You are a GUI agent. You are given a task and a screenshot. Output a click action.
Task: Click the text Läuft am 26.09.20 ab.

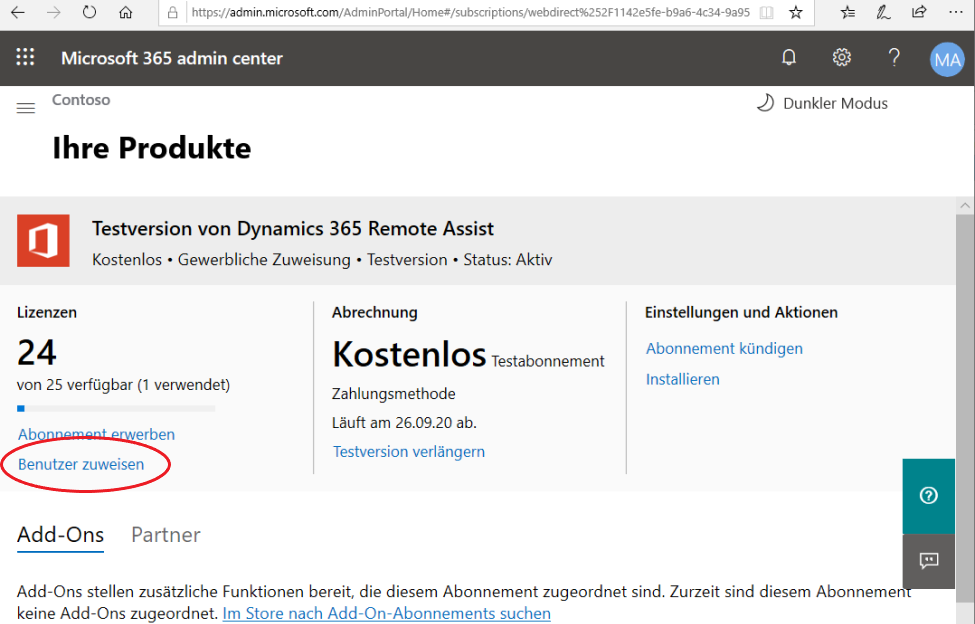click(x=404, y=423)
